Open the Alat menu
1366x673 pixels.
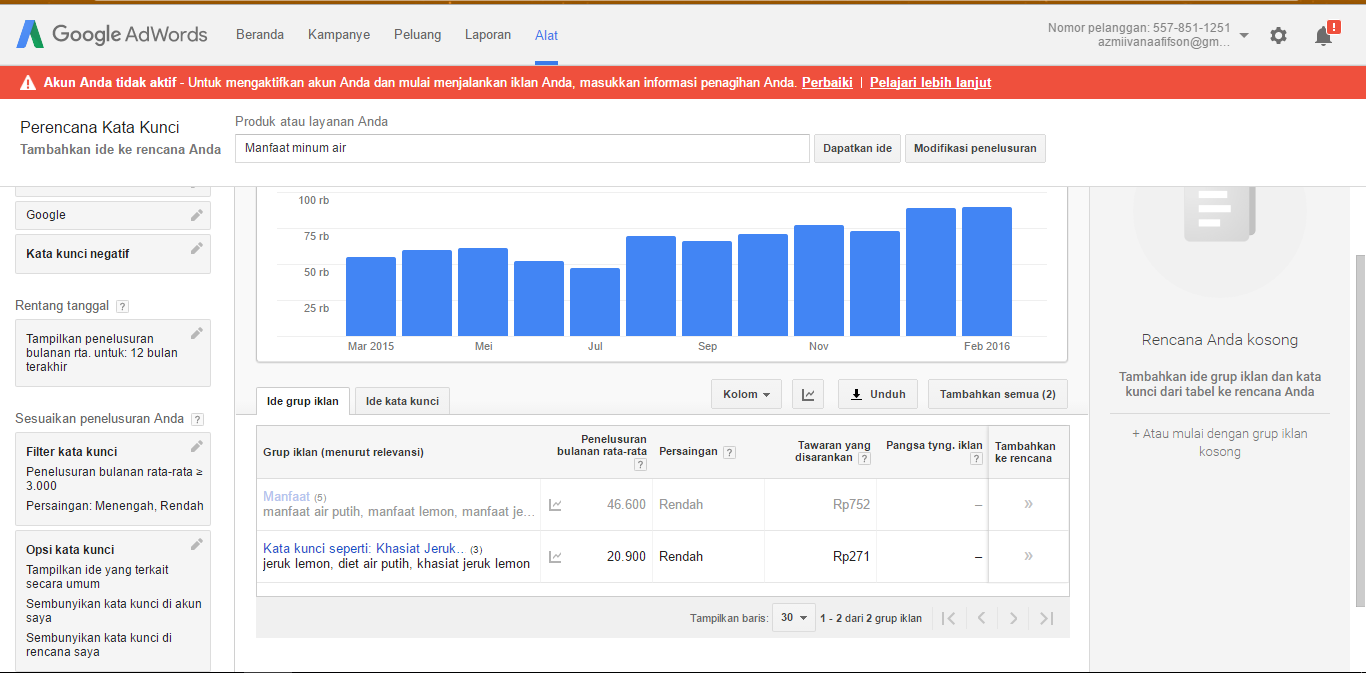[547, 35]
